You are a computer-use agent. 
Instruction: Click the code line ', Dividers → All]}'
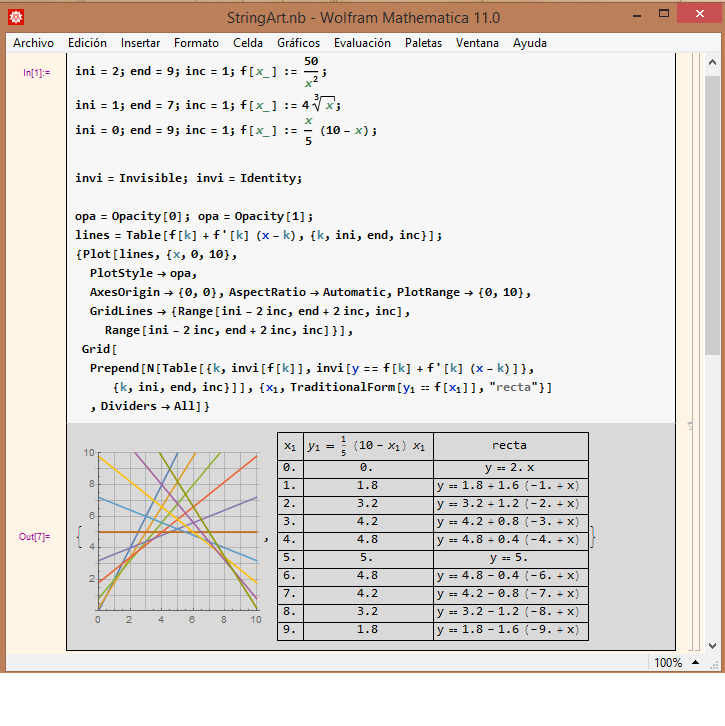[x=150, y=406]
